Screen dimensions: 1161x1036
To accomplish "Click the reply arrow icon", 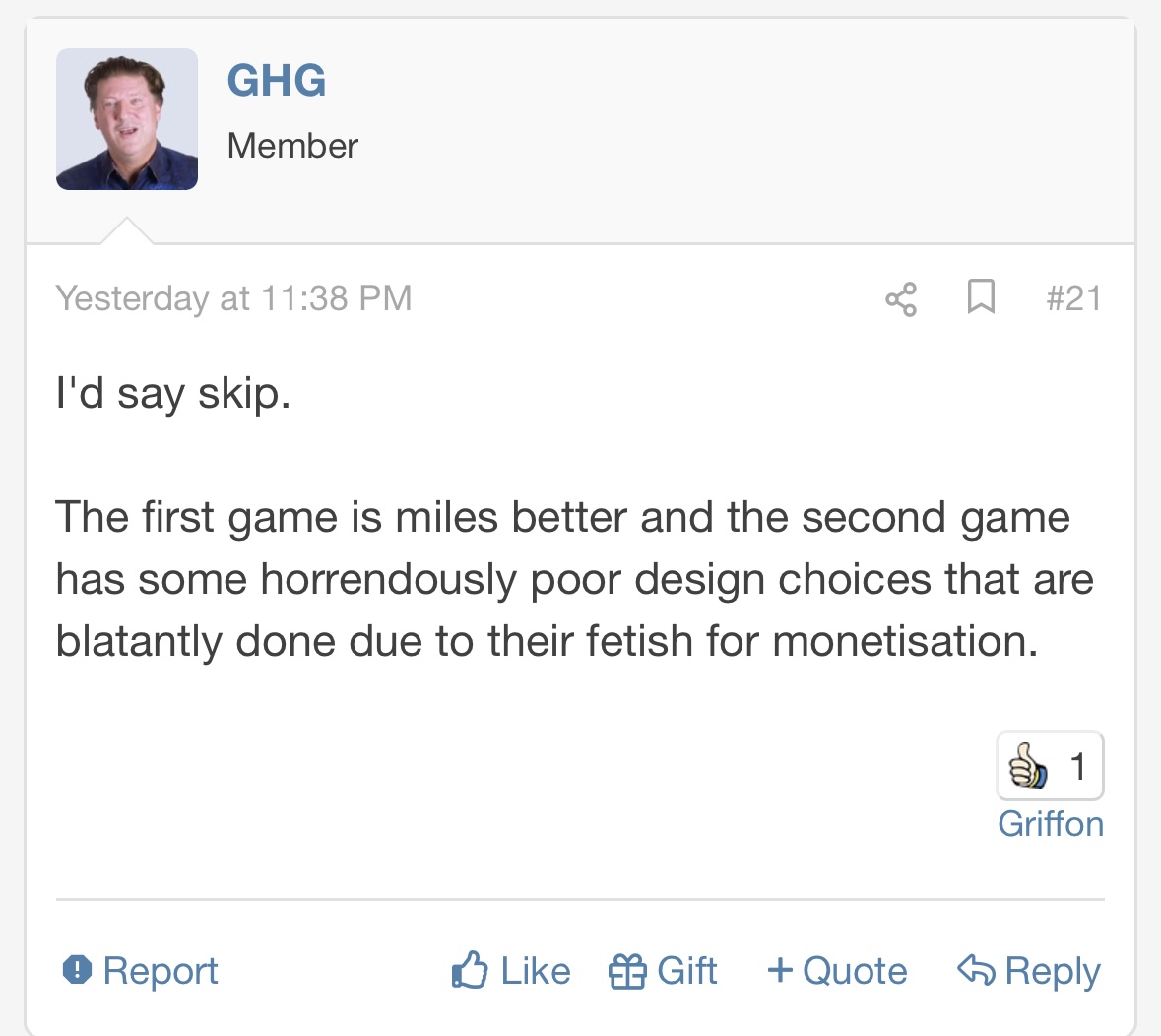I will (x=977, y=969).
